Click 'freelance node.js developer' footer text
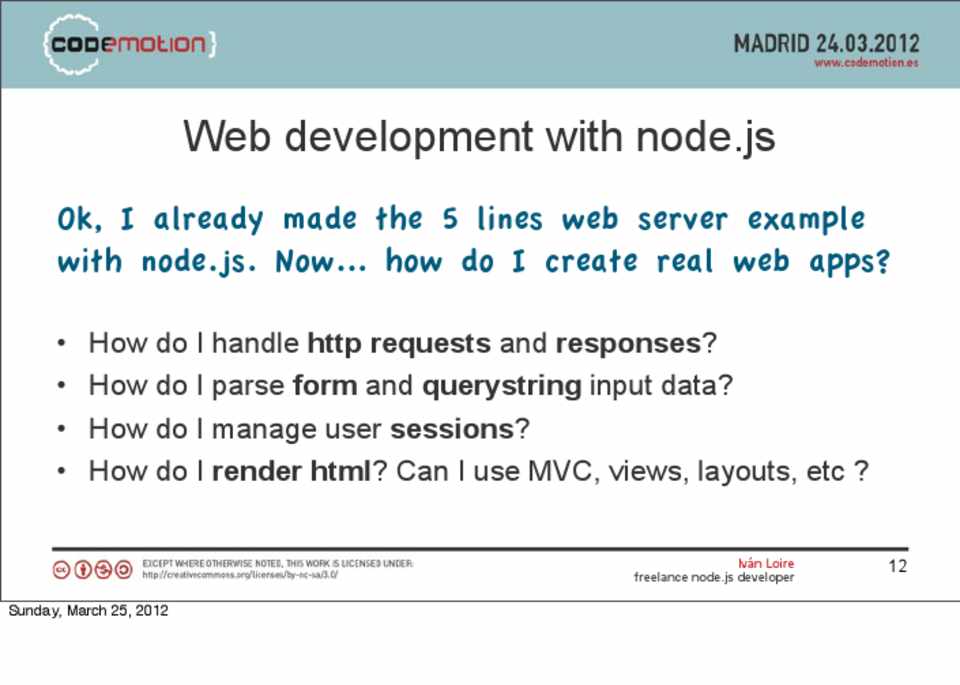The image size is (960, 685). point(714,577)
